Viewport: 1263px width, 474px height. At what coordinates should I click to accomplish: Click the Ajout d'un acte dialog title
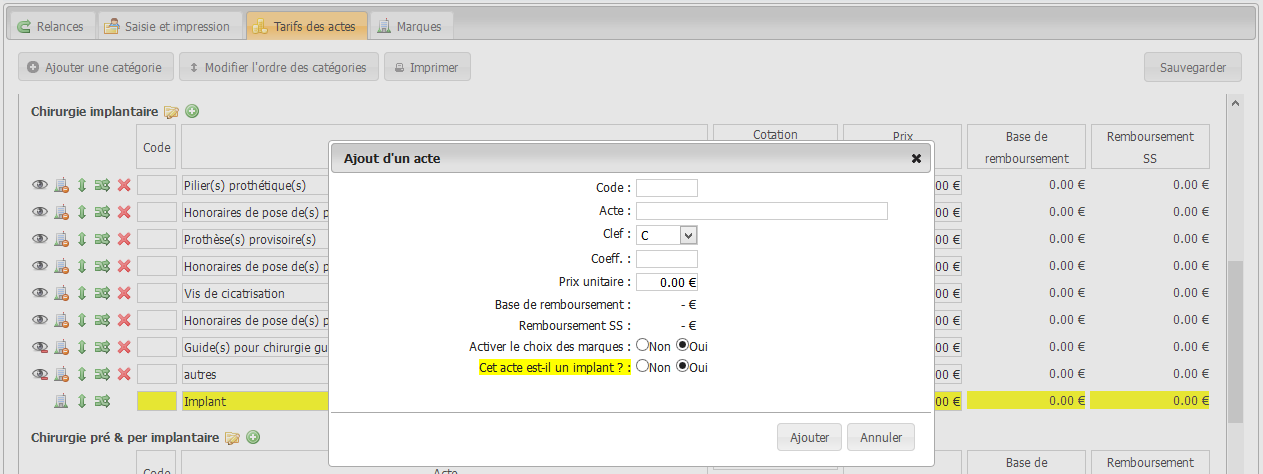tap(392, 158)
